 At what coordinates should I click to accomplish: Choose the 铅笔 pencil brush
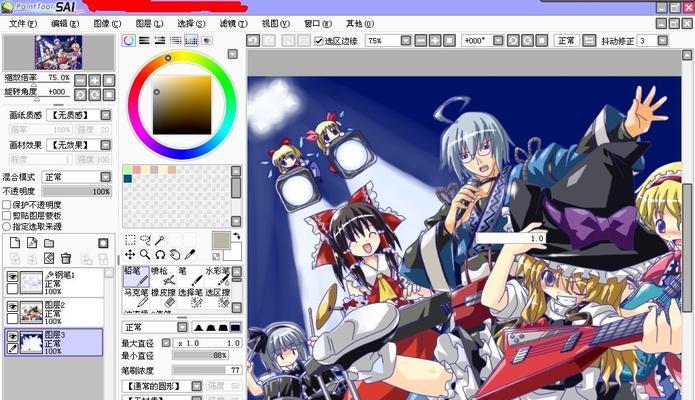pyautogui.click(x=137, y=276)
